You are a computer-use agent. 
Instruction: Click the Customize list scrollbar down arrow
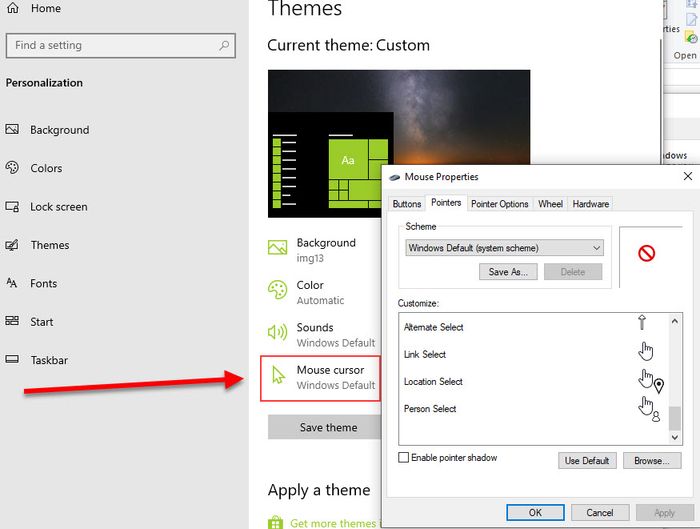[675, 437]
